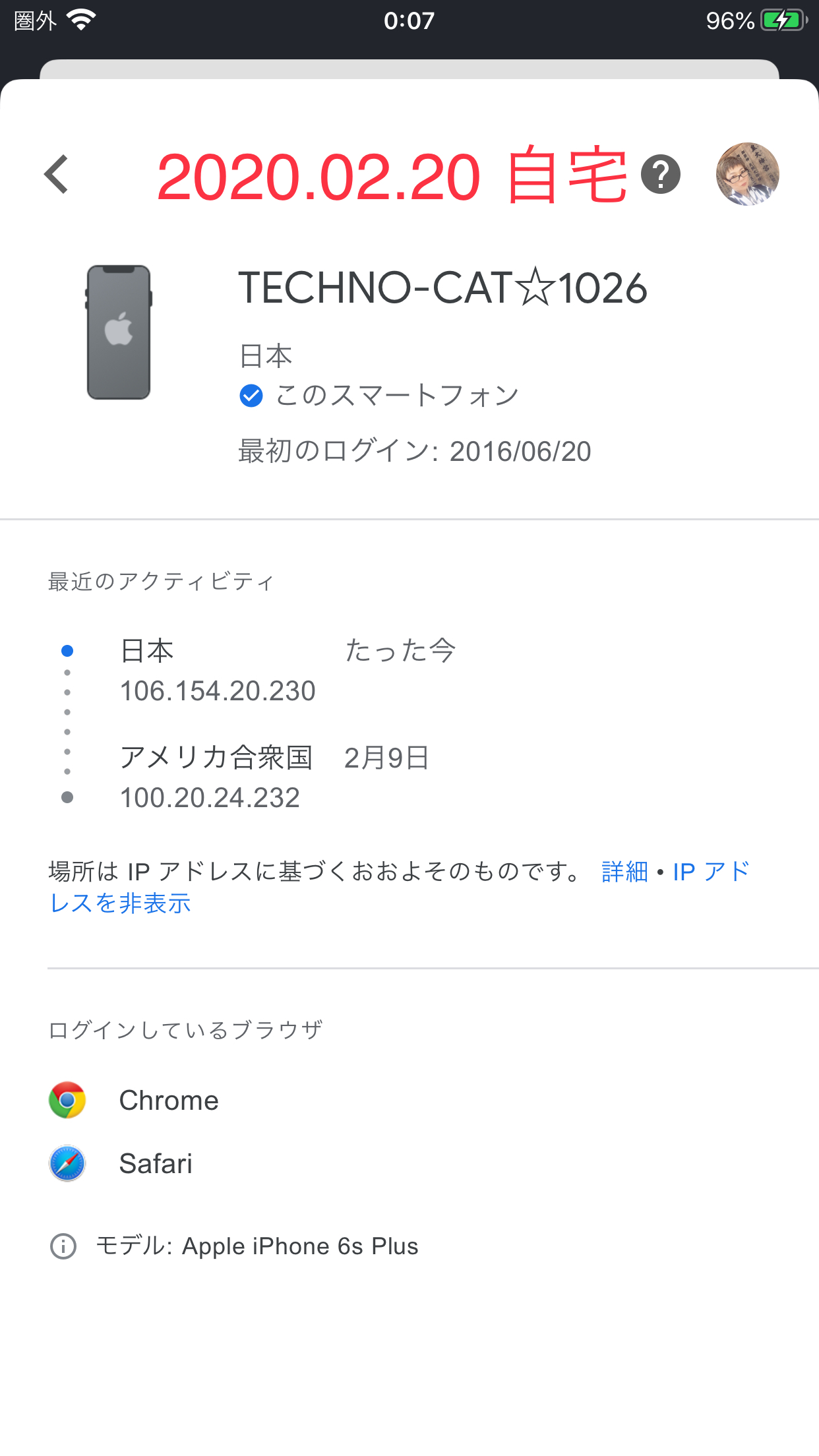Tap the iPhone device image
819x1456 pixels.
click(x=119, y=332)
